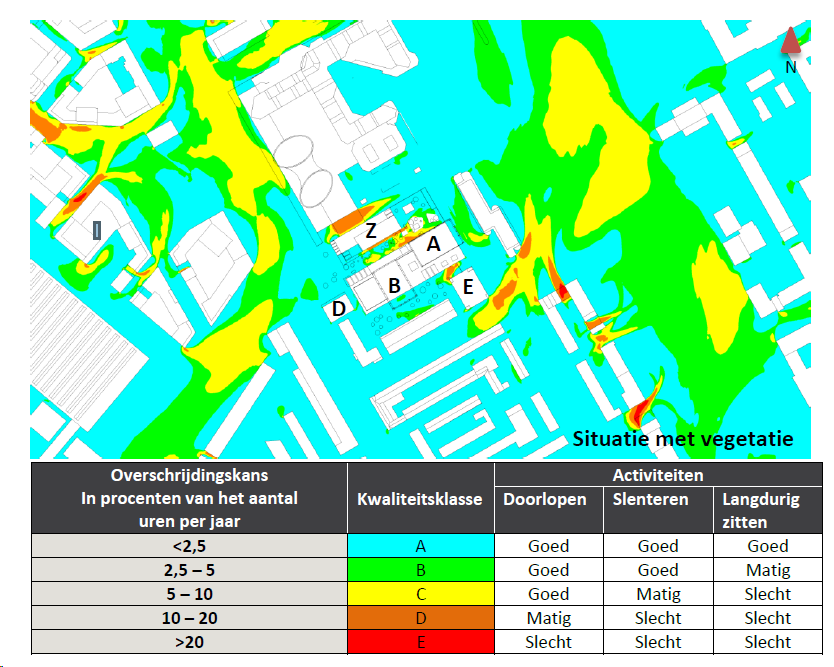Click 'Goed' under Doorlopen in class A row
The image size is (834, 667).
[548, 546]
